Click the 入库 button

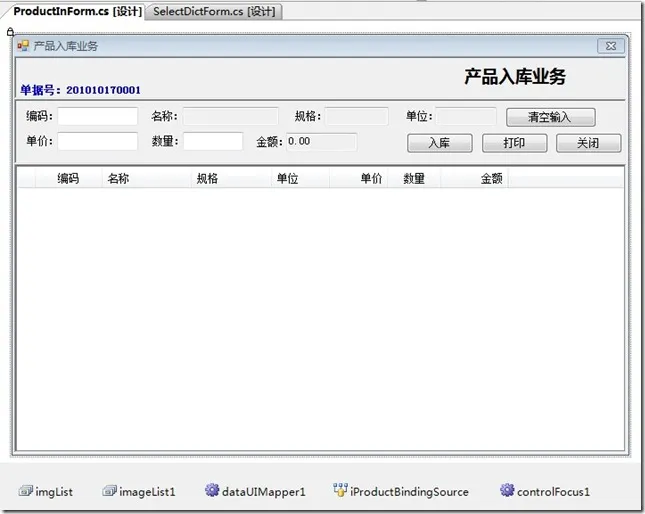(439, 143)
